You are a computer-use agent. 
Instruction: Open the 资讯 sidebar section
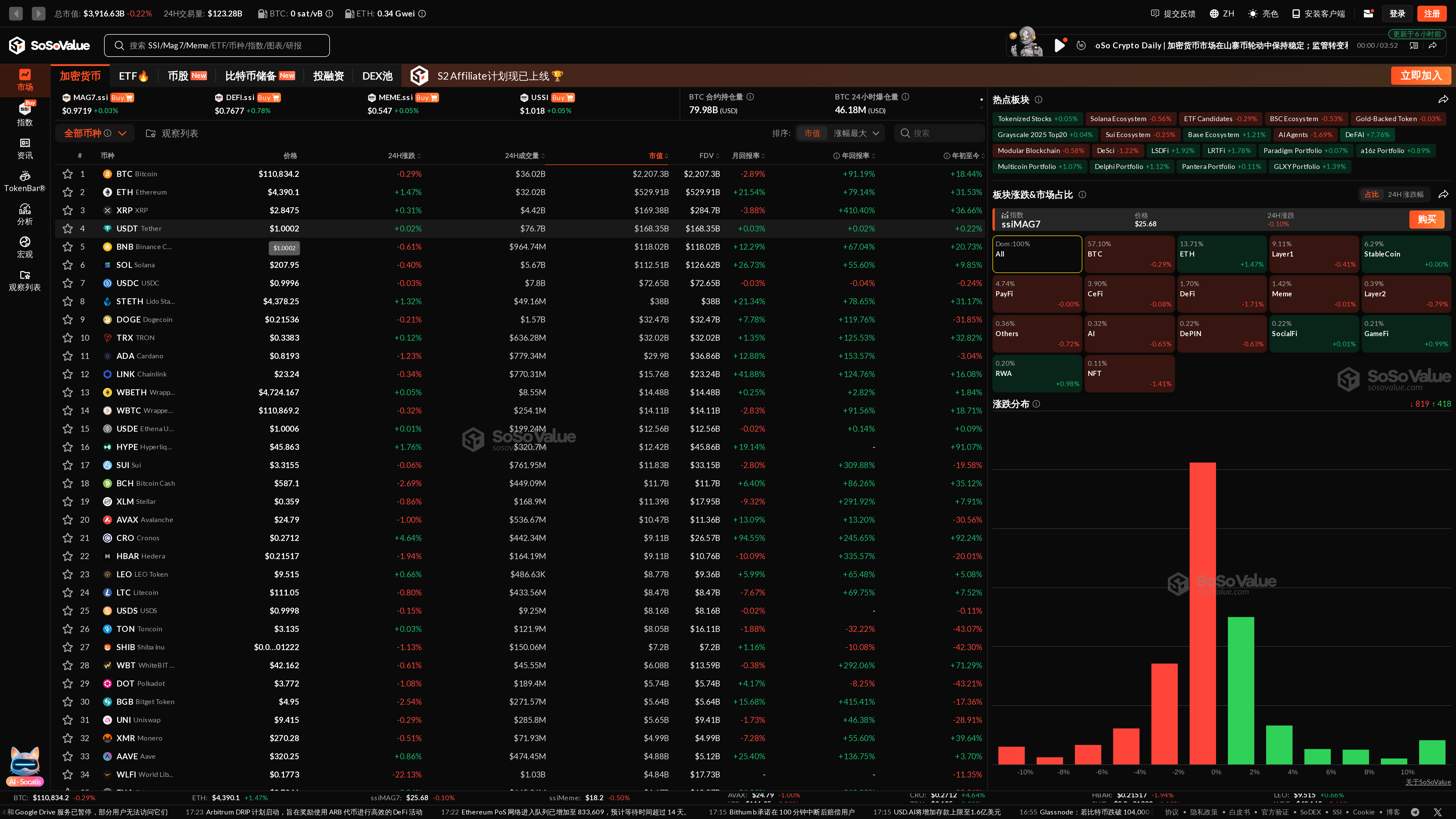coord(25,149)
